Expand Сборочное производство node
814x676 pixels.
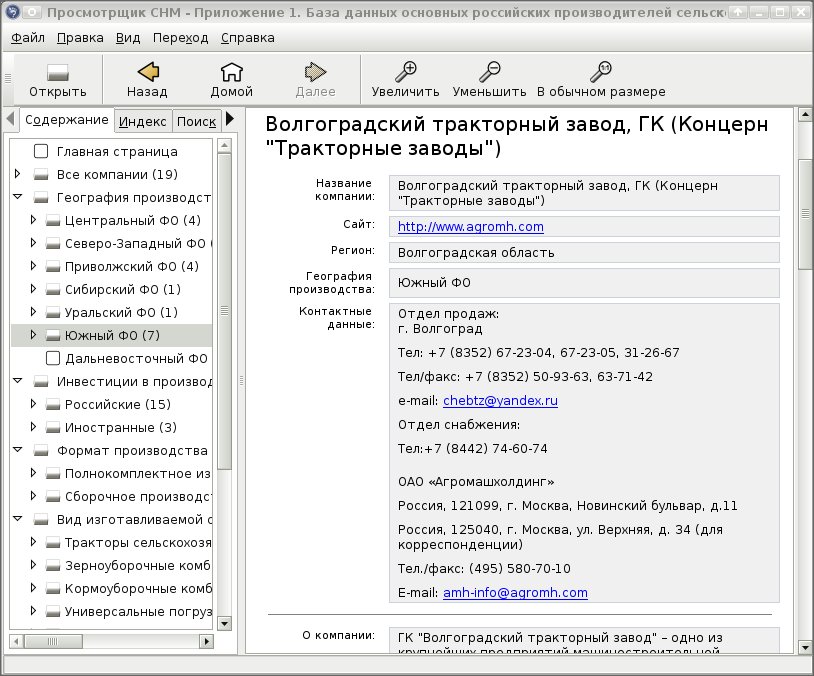pyautogui.click(x=33, y=496)
